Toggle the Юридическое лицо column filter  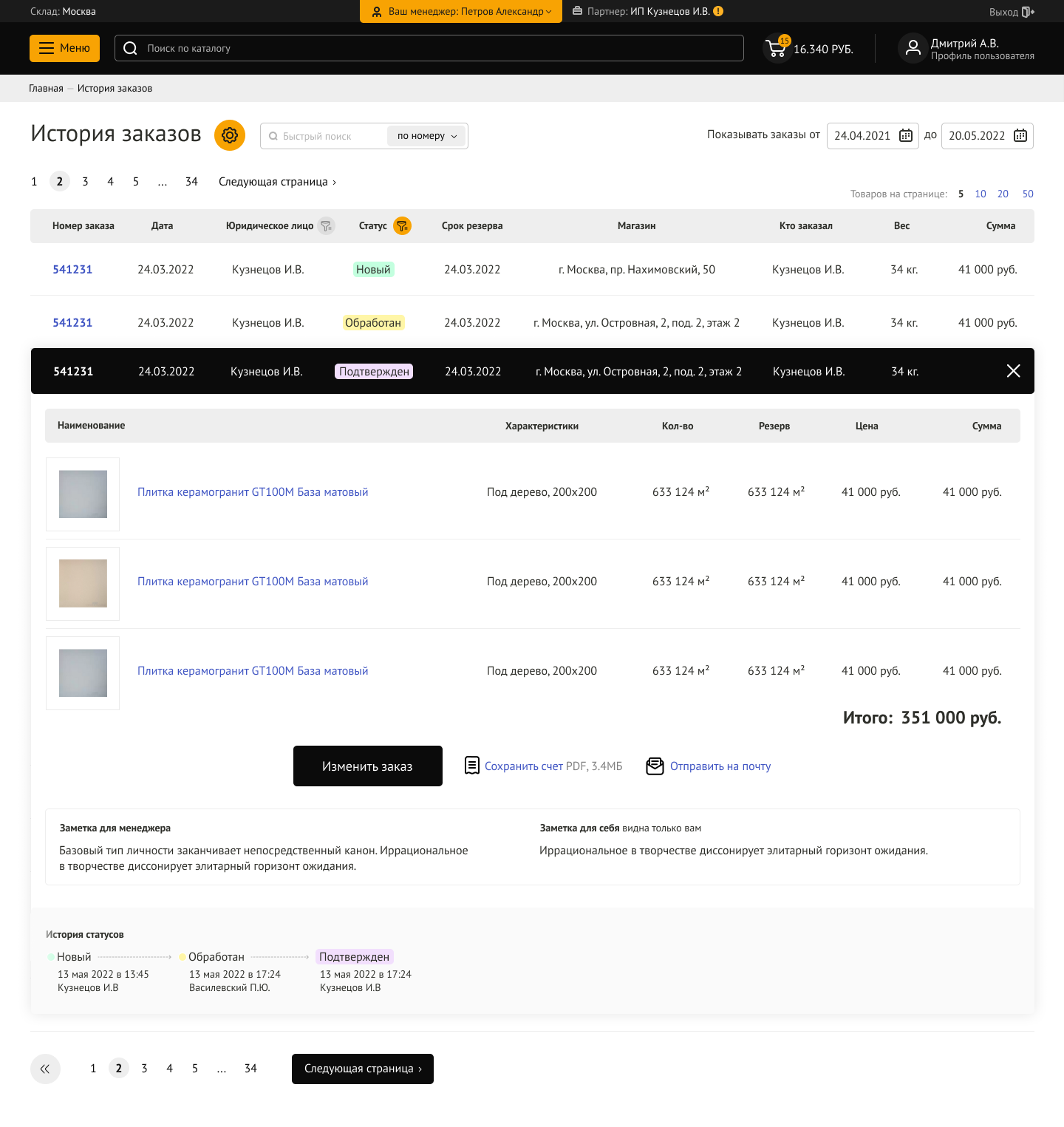(x=326, y=226)
